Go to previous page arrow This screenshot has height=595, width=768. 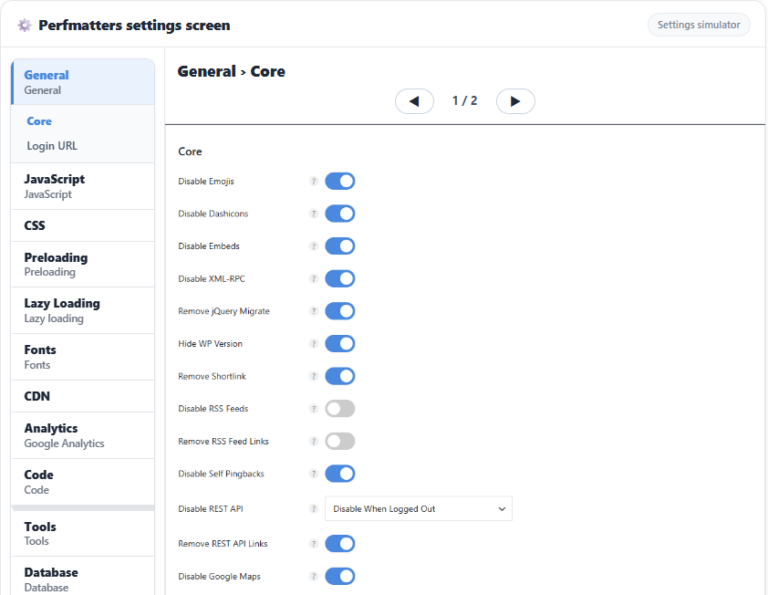point(414,101)
